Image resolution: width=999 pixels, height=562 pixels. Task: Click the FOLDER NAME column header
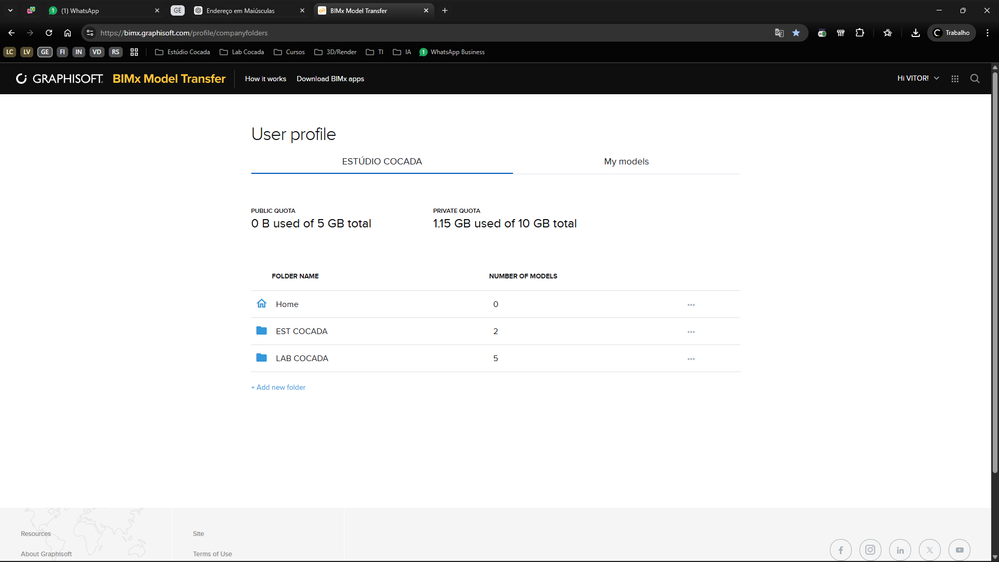pos(295,276)
